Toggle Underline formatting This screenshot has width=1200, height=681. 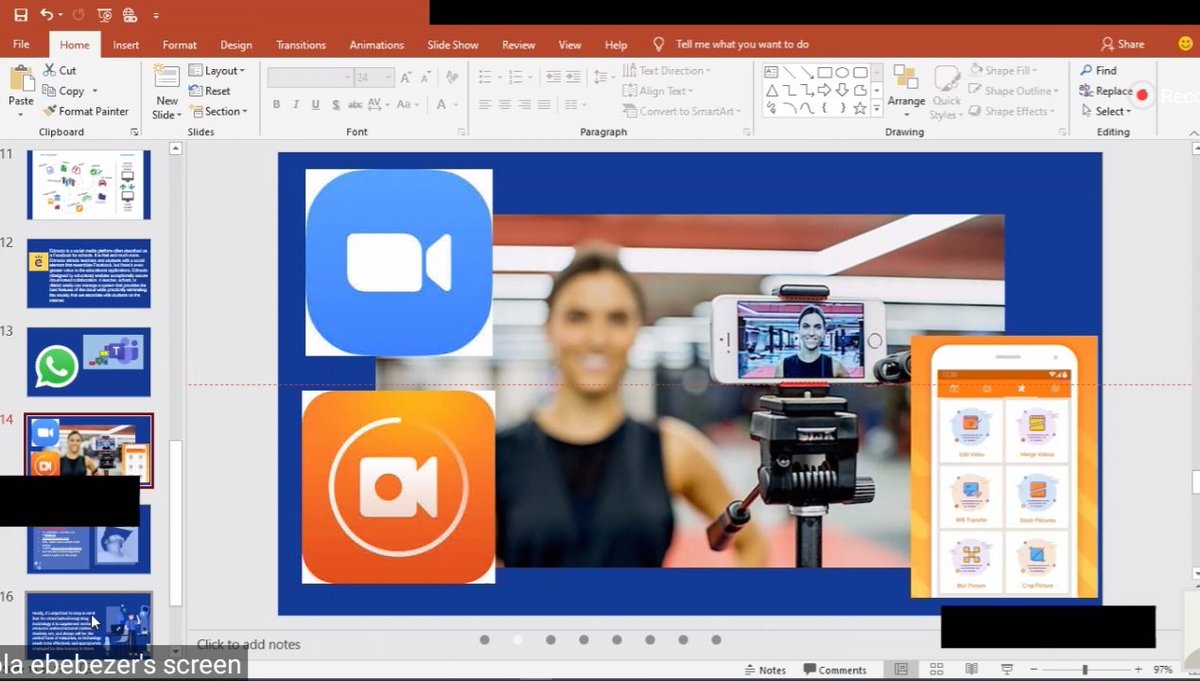click(x=315, y=104)
